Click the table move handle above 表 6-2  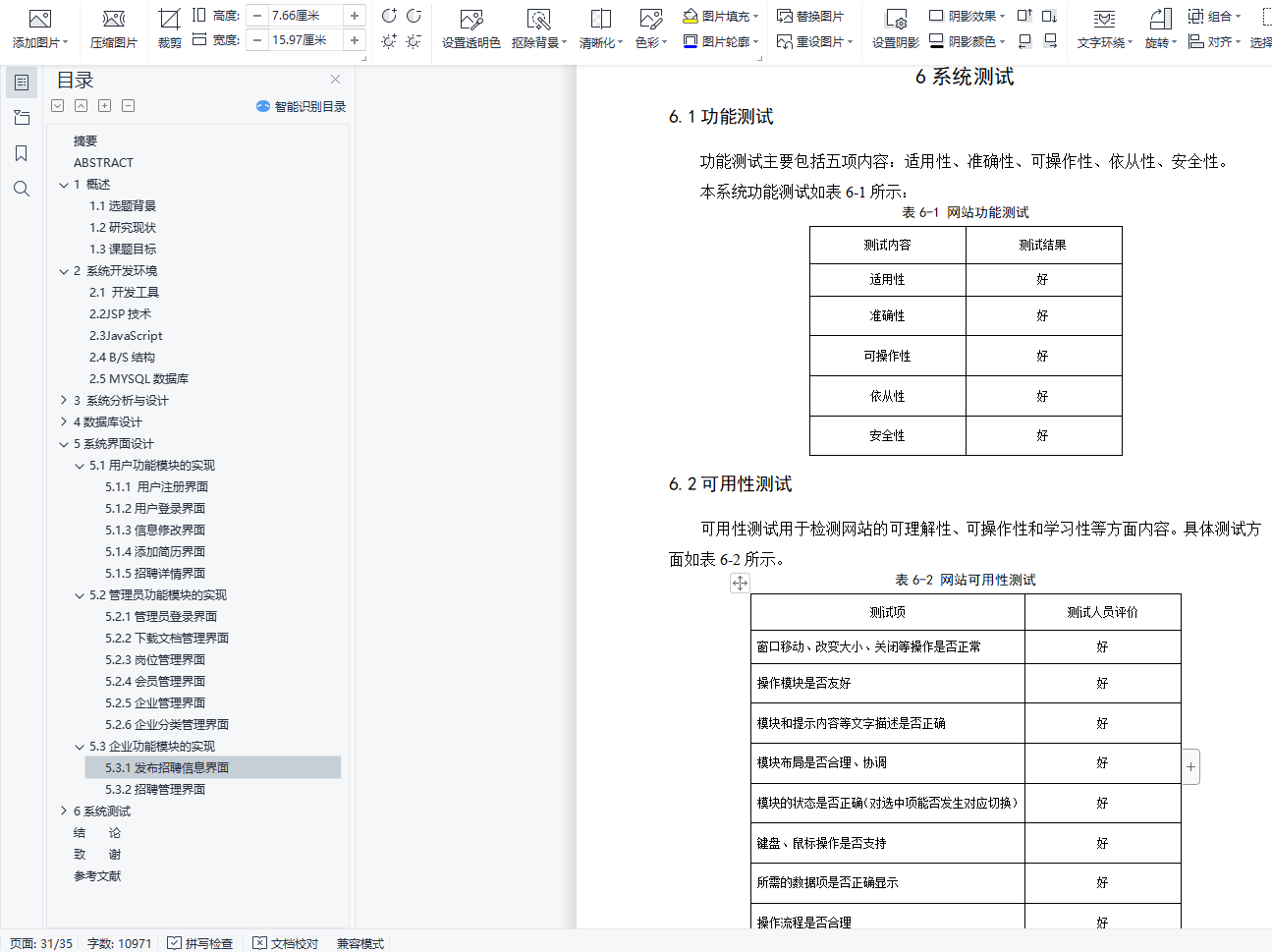740,583
